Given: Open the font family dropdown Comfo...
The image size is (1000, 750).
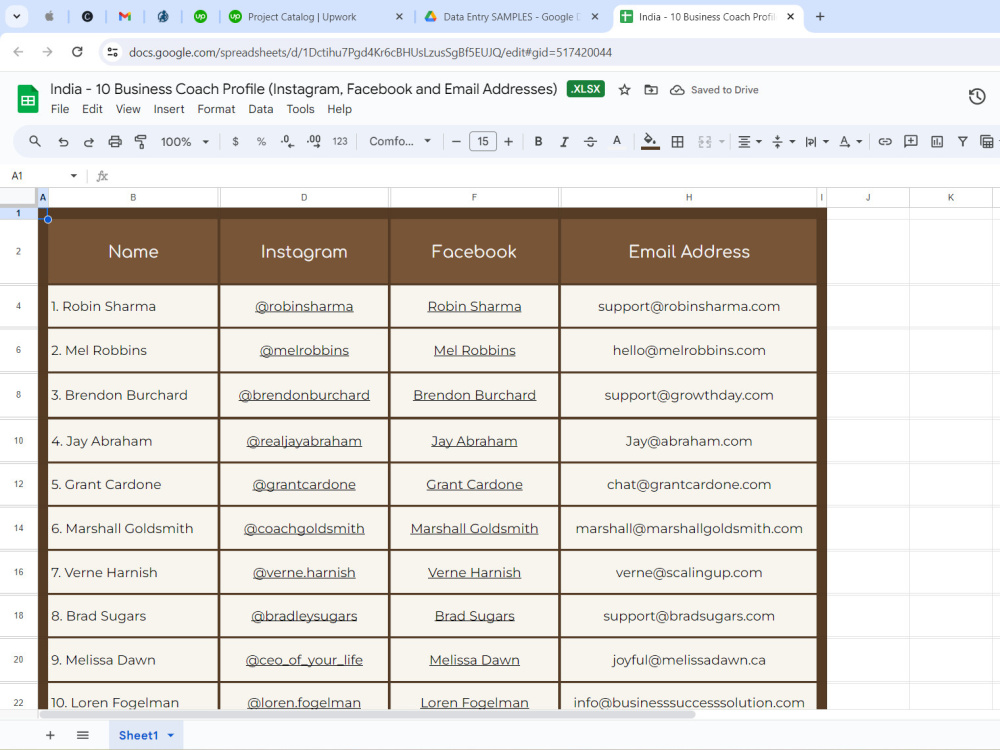Looking at the screenshot, I should (x=400, y=142).
